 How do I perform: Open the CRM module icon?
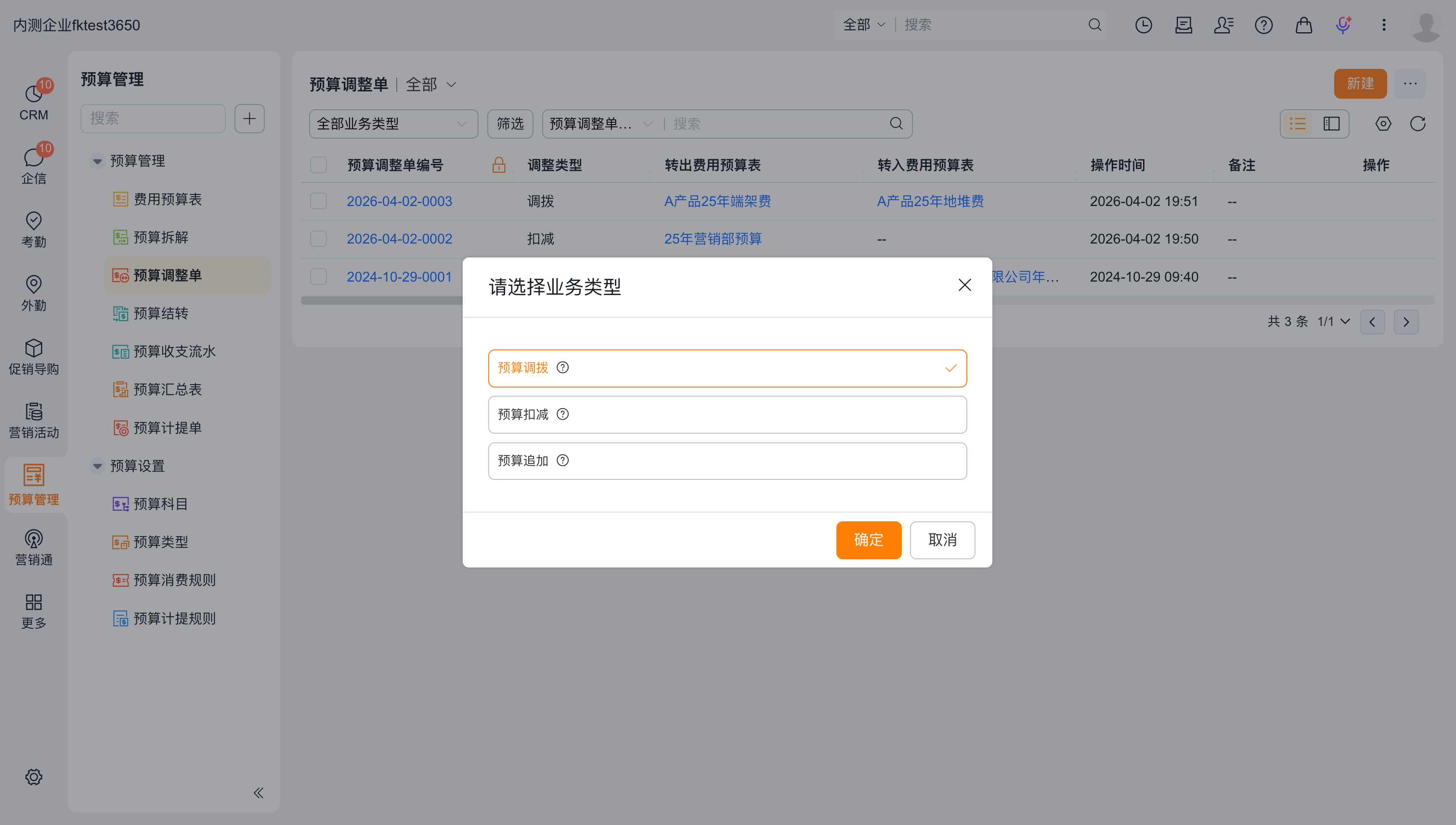click(33, 101)
